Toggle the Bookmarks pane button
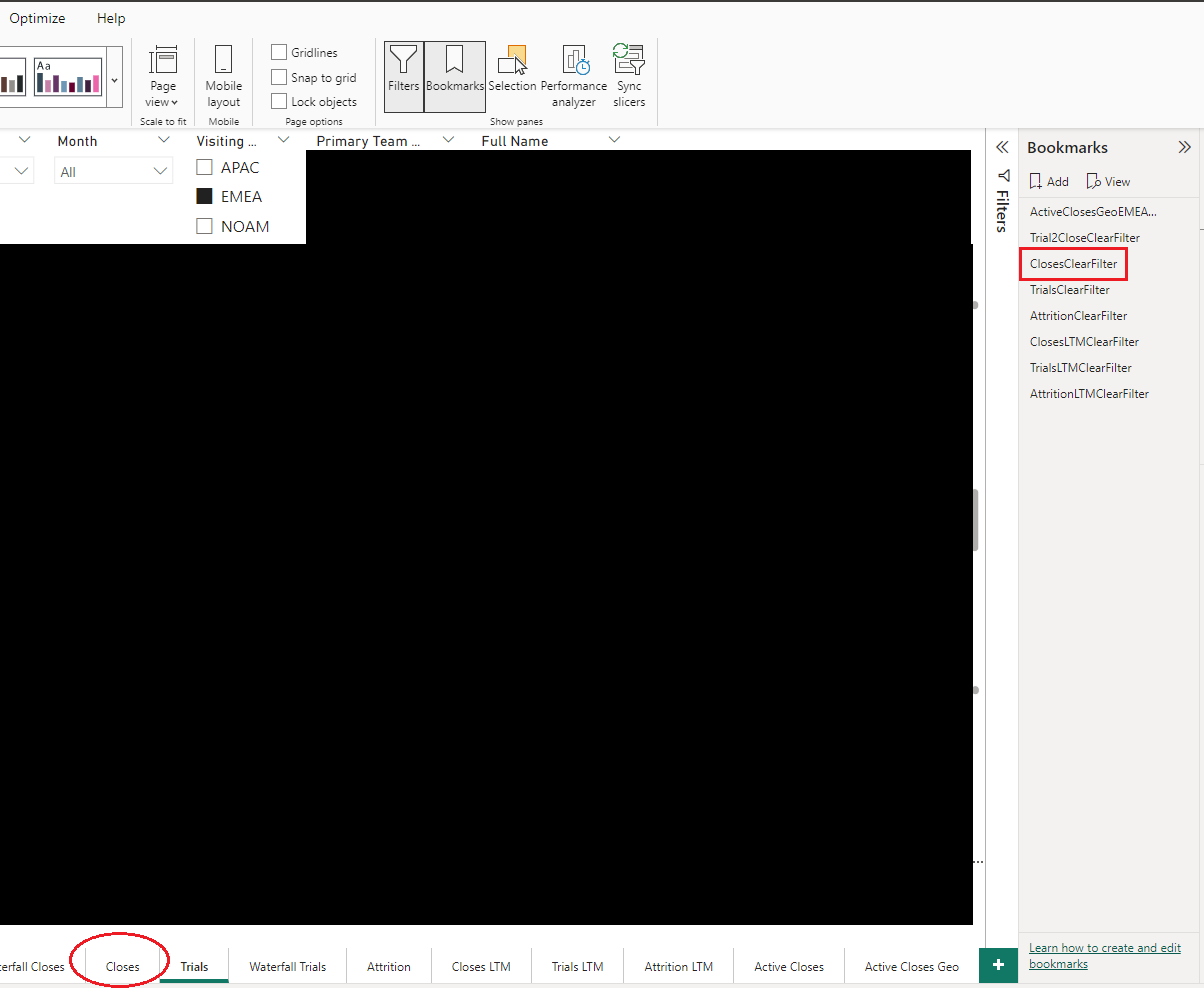This screenshot has width=1204, height=988. point(455,76)
